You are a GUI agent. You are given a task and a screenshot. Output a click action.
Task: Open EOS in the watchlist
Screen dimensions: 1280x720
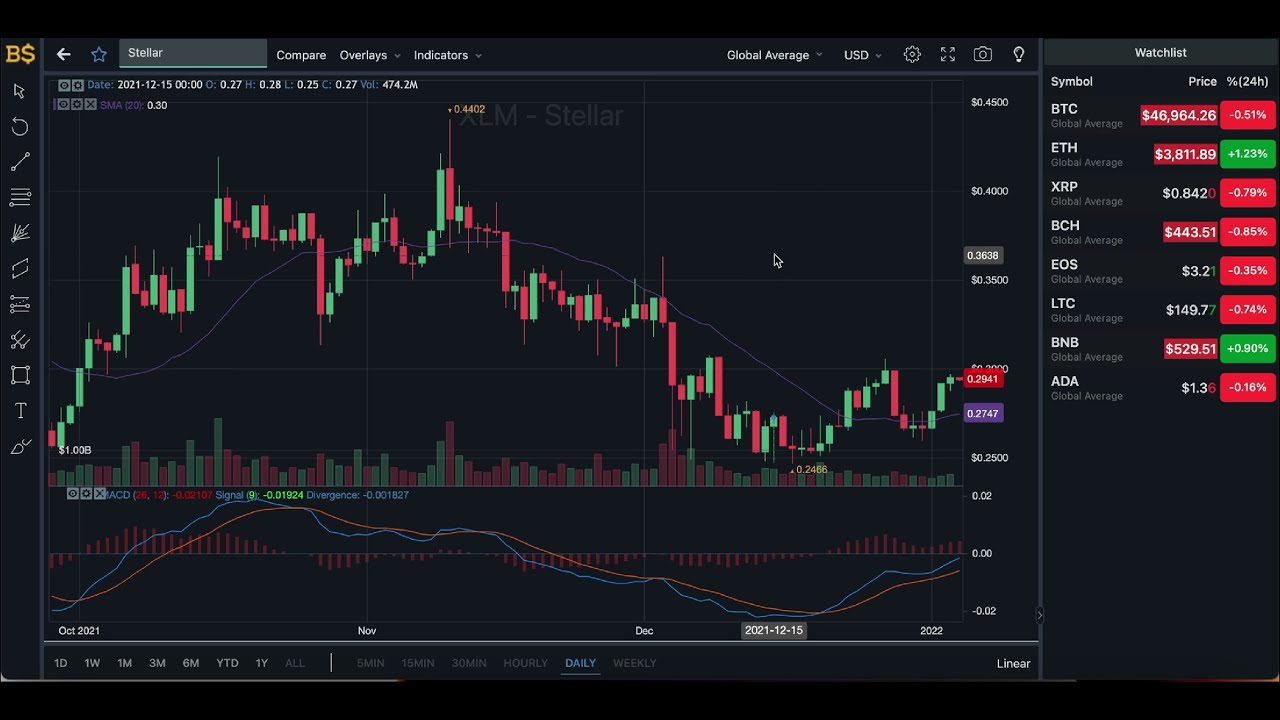(1161, 271)
